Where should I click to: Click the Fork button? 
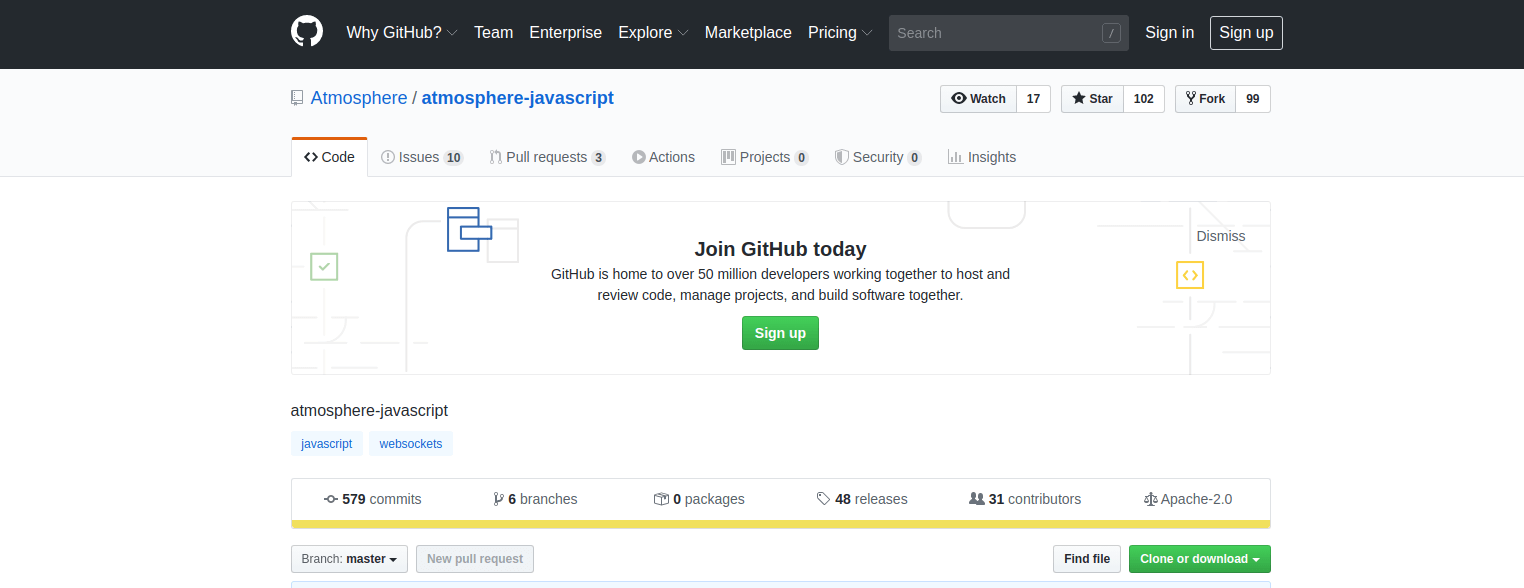[1205, 99]
